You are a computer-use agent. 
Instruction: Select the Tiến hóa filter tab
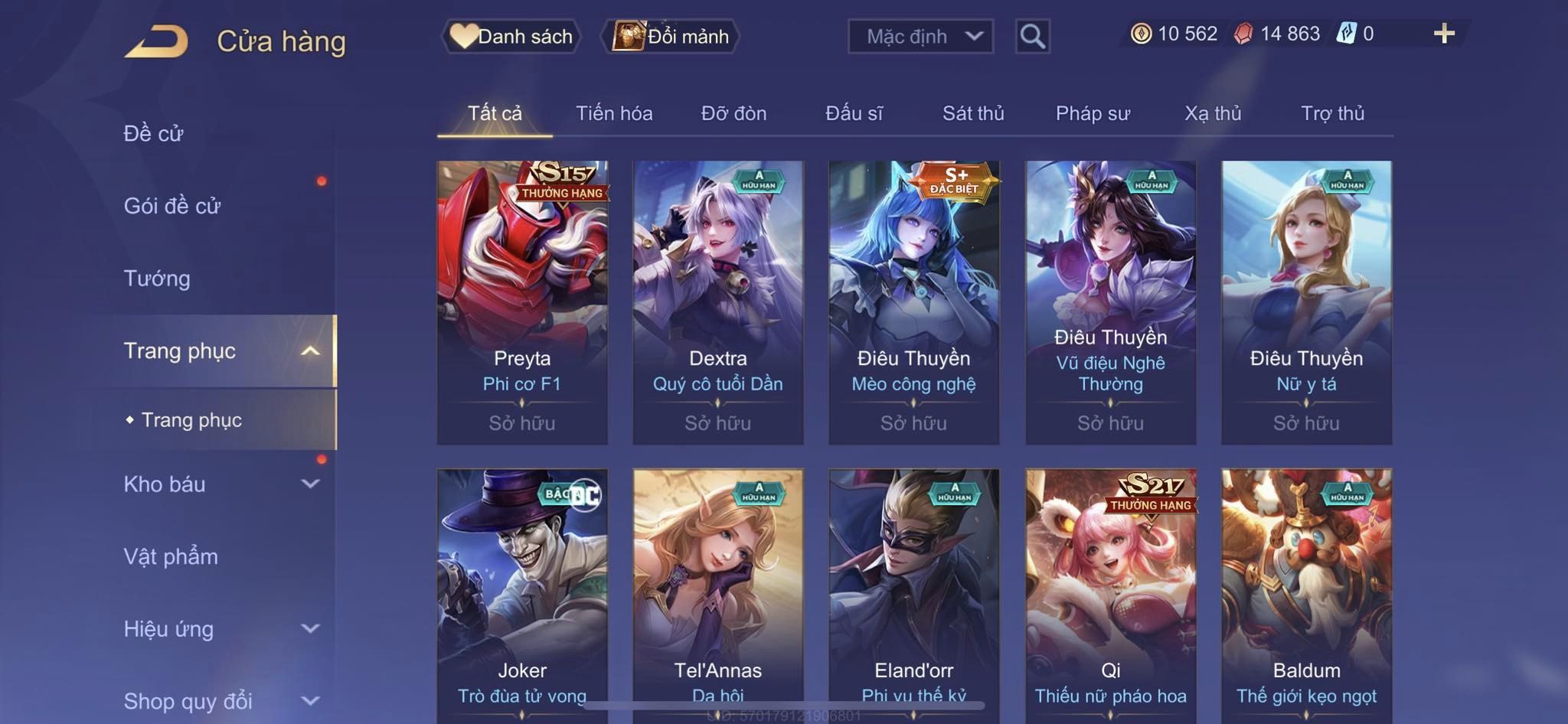(614, 113)
